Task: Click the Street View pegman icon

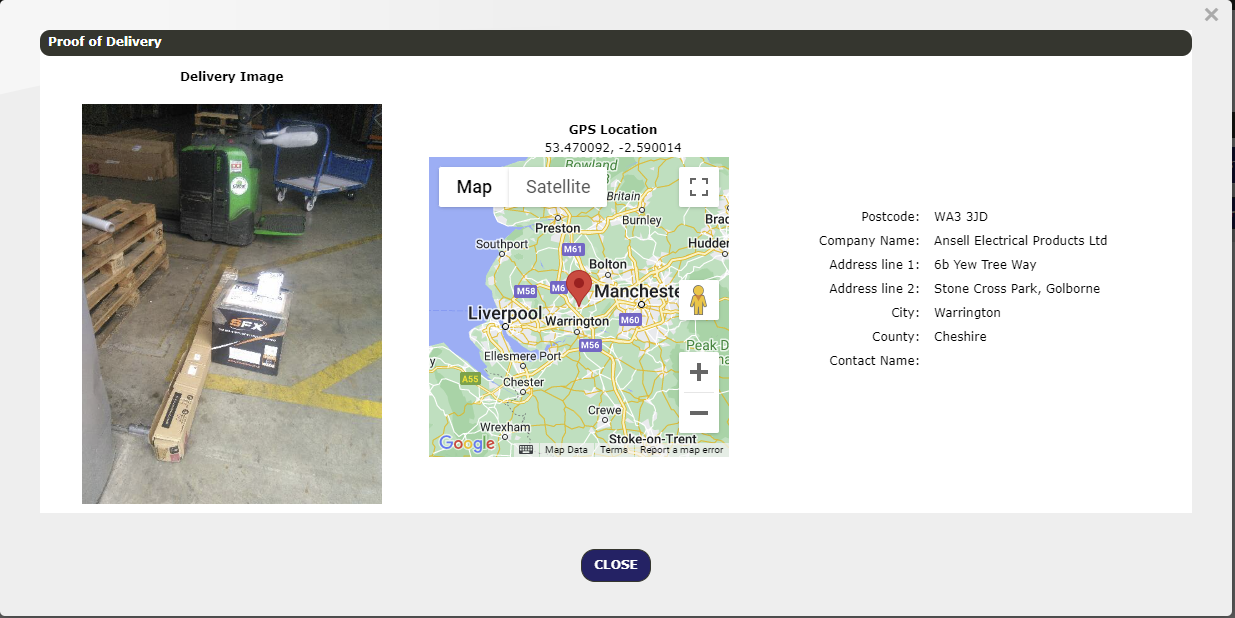Action: (698, 299)
